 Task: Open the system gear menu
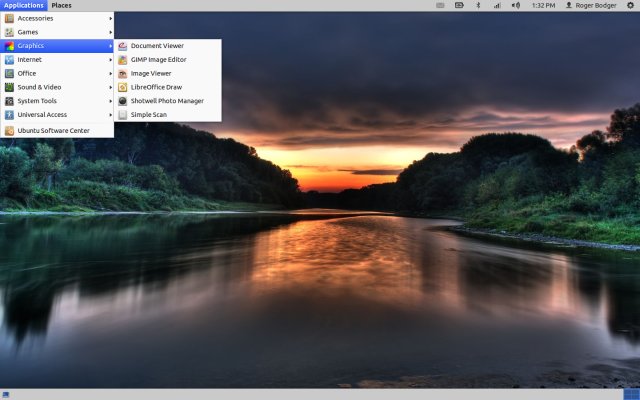tap(630, 5)
